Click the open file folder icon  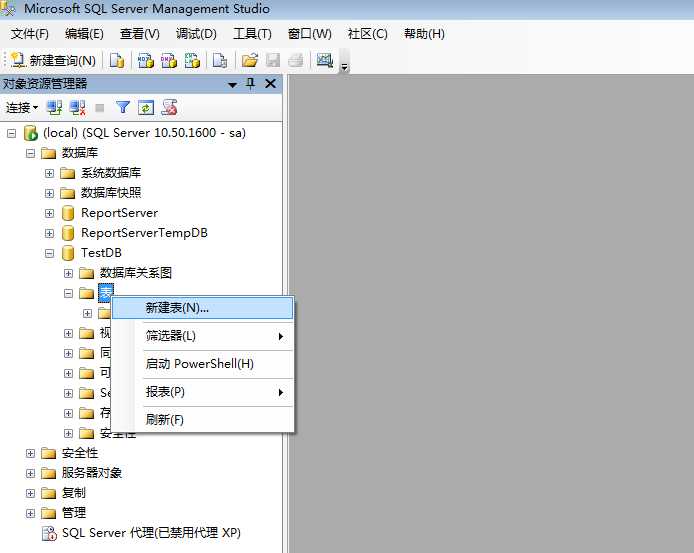click(x=250, y=60)
